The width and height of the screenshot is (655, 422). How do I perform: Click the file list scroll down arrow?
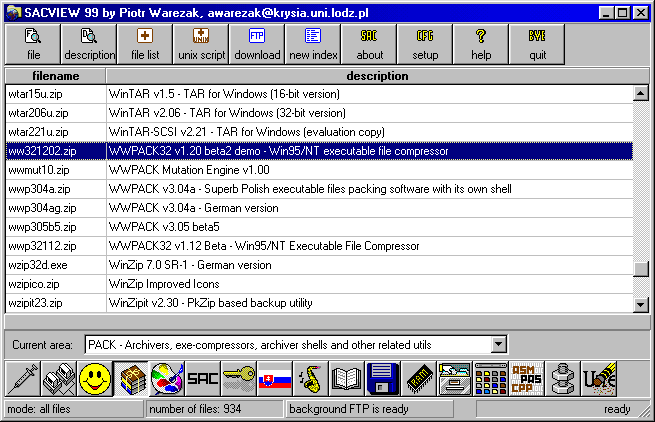coord(640,304)
